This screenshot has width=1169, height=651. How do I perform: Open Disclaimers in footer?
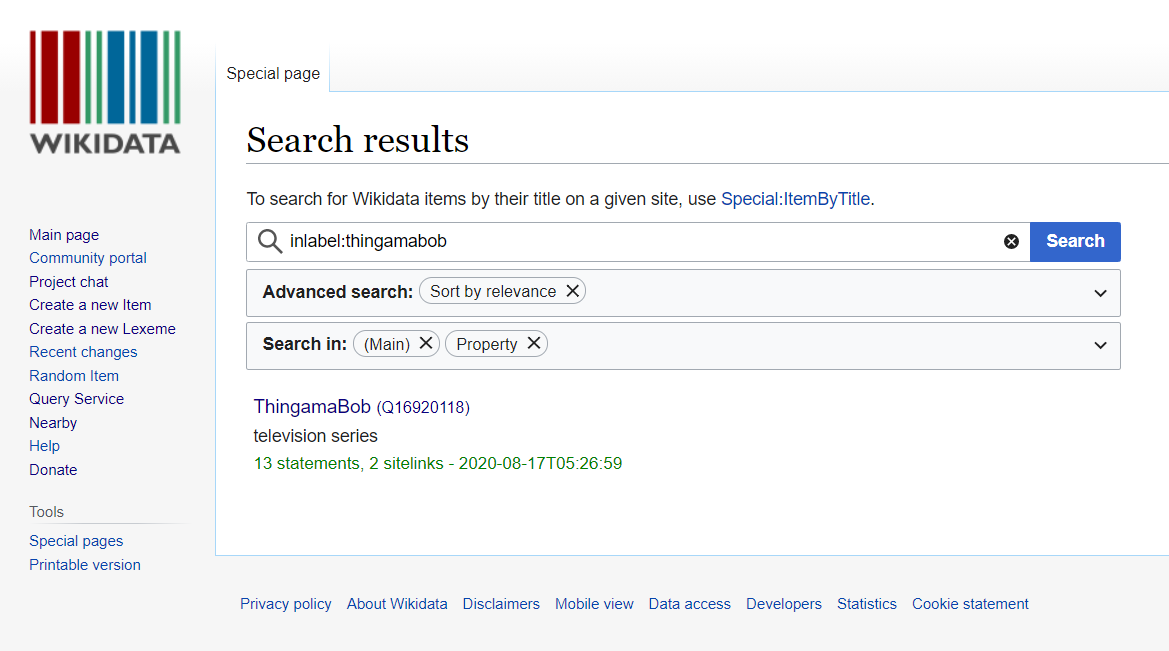pos(501,604)
